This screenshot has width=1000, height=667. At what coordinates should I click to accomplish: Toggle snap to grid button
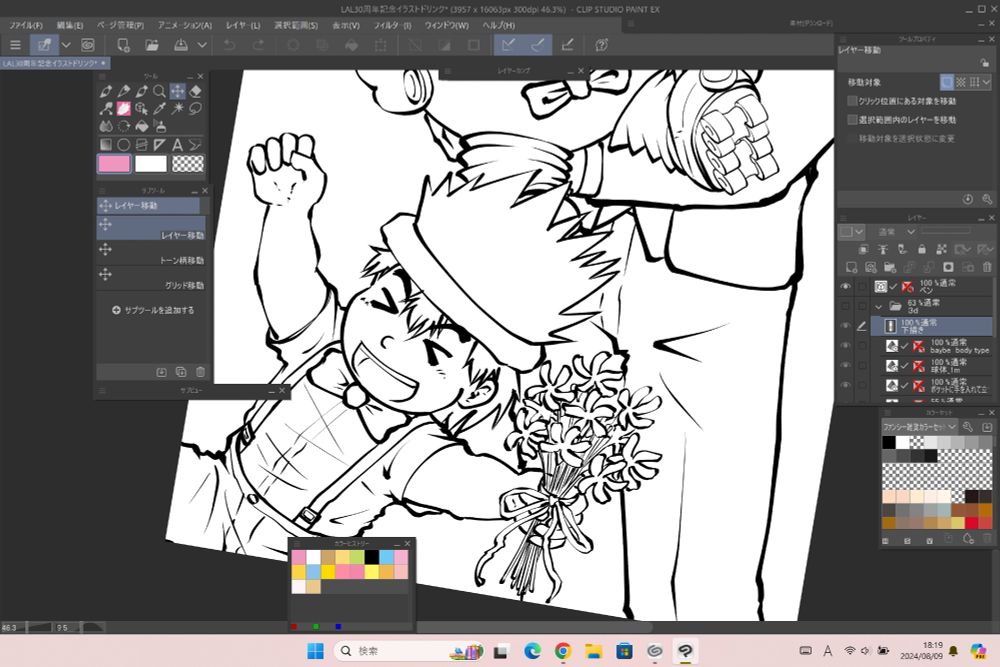click(567, 45)
